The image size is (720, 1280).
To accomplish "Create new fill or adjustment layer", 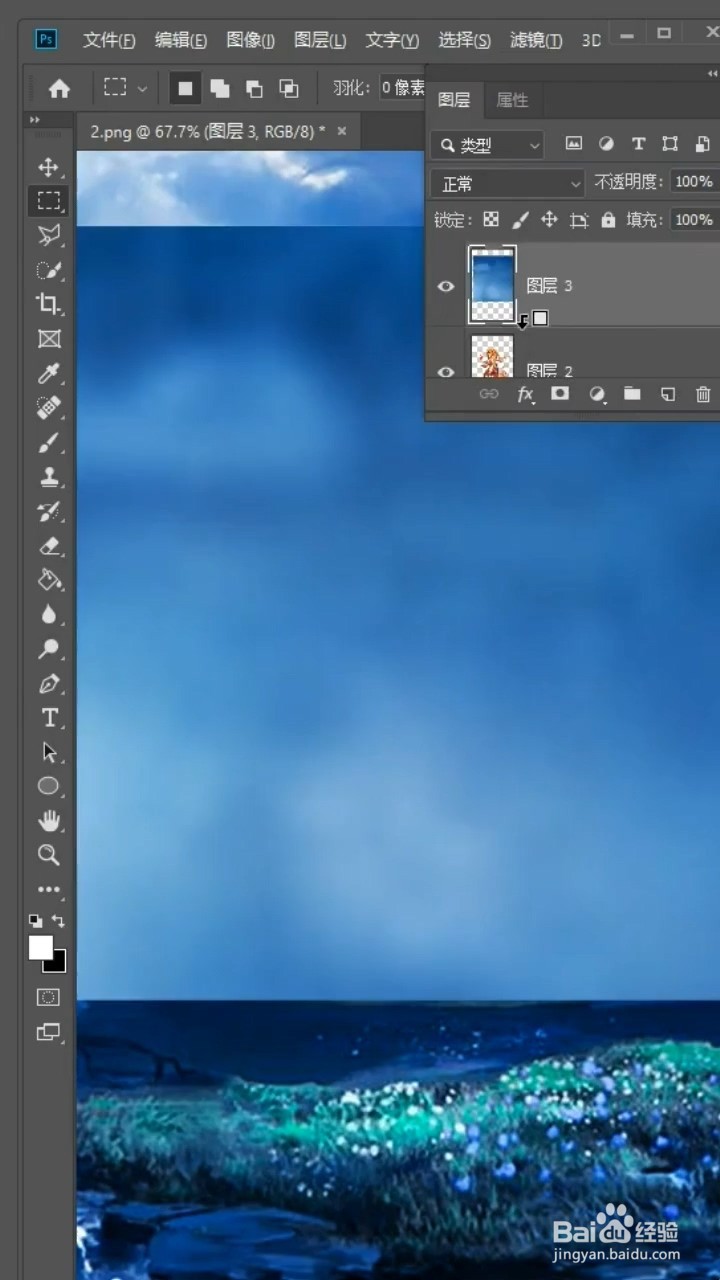I will 597,394.
